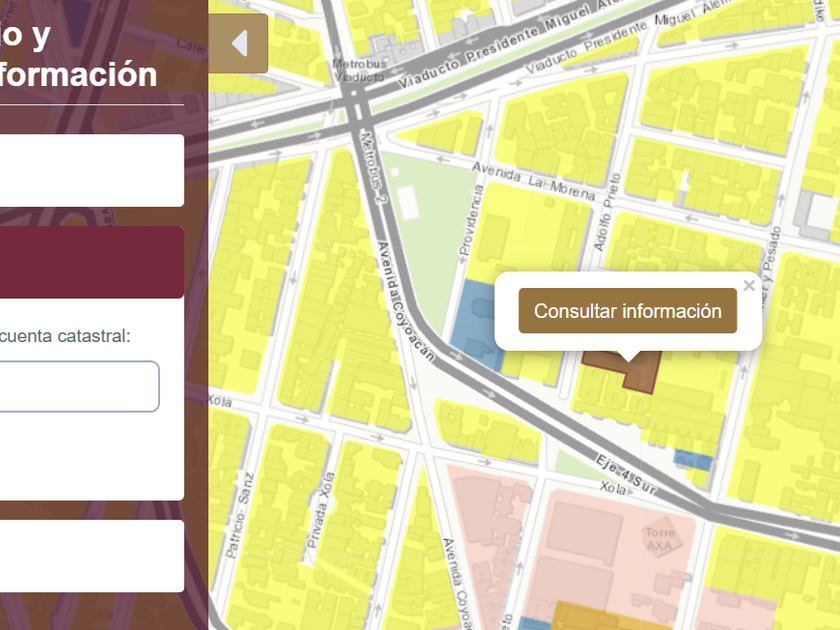Click the Torre AXA label on the map
Viewport: 840px width, 630px height.
(659, 539)
